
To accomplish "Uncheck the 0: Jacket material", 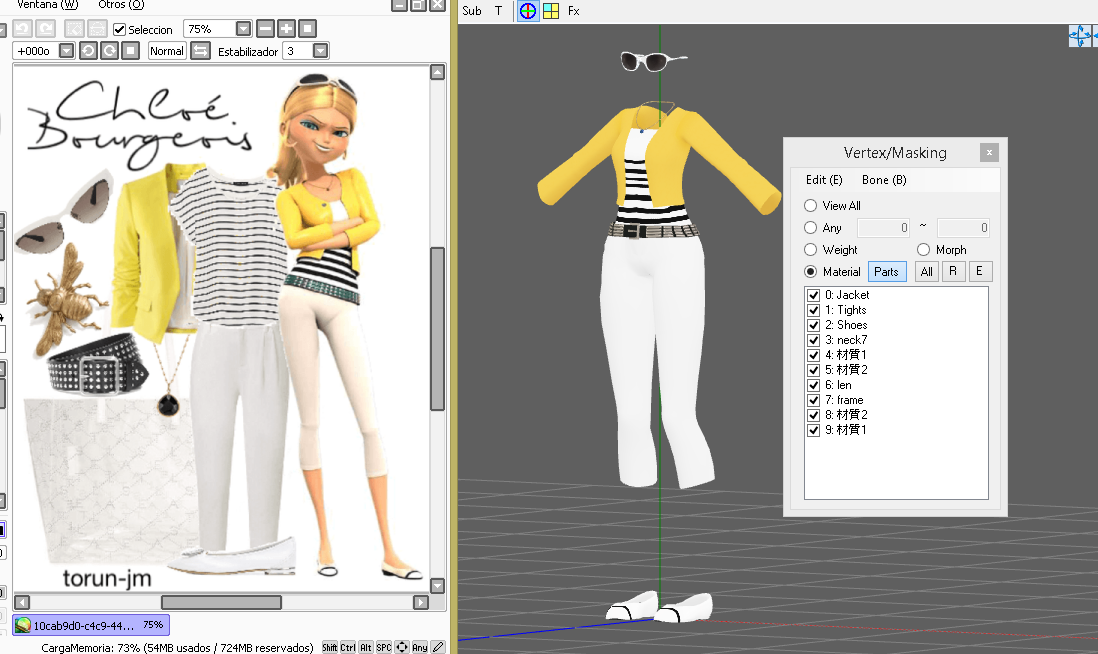I will pos(814,295).
